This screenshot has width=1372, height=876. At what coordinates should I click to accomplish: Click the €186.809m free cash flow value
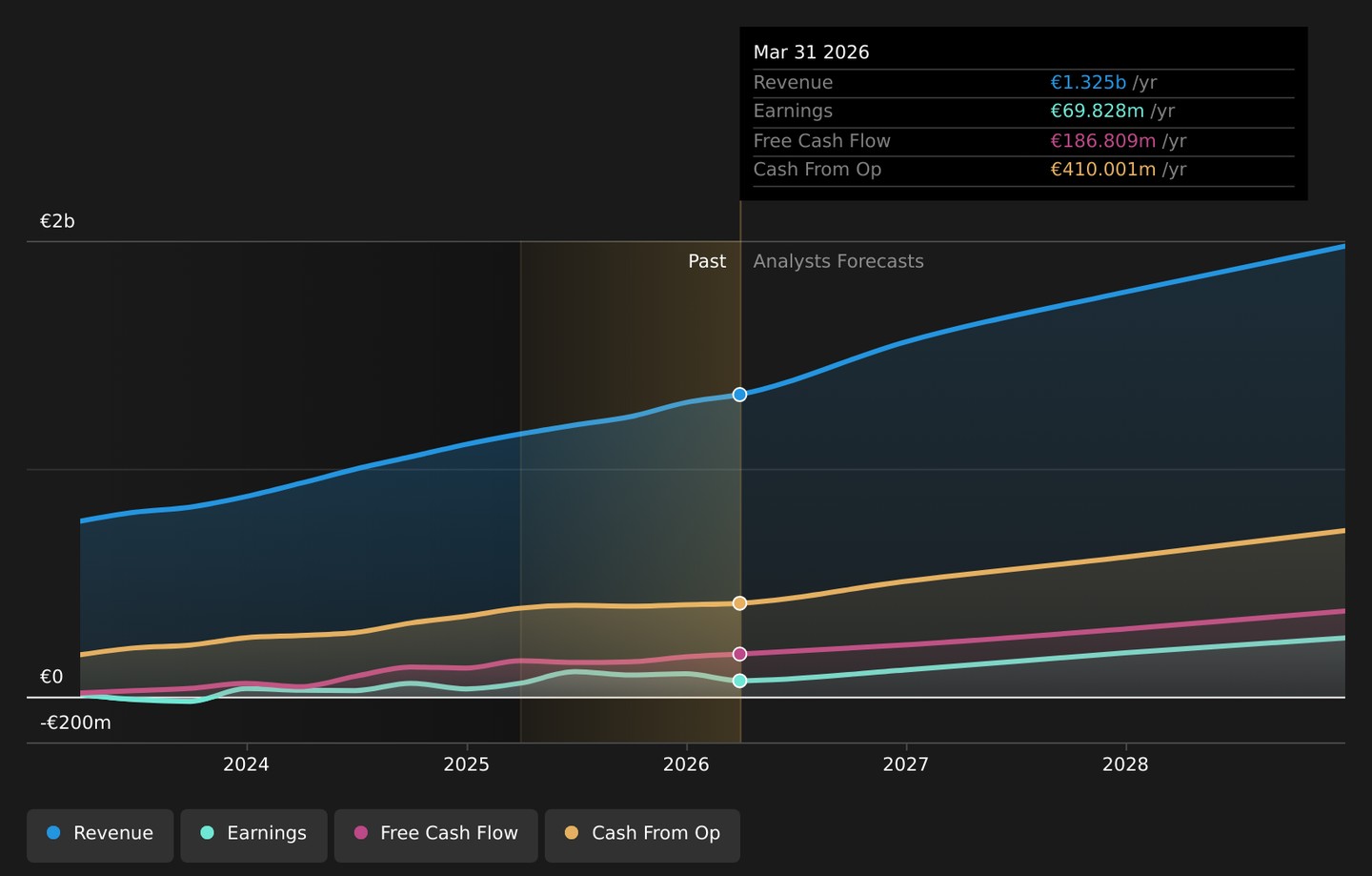pyautogui.click(x=1102, y=141)
